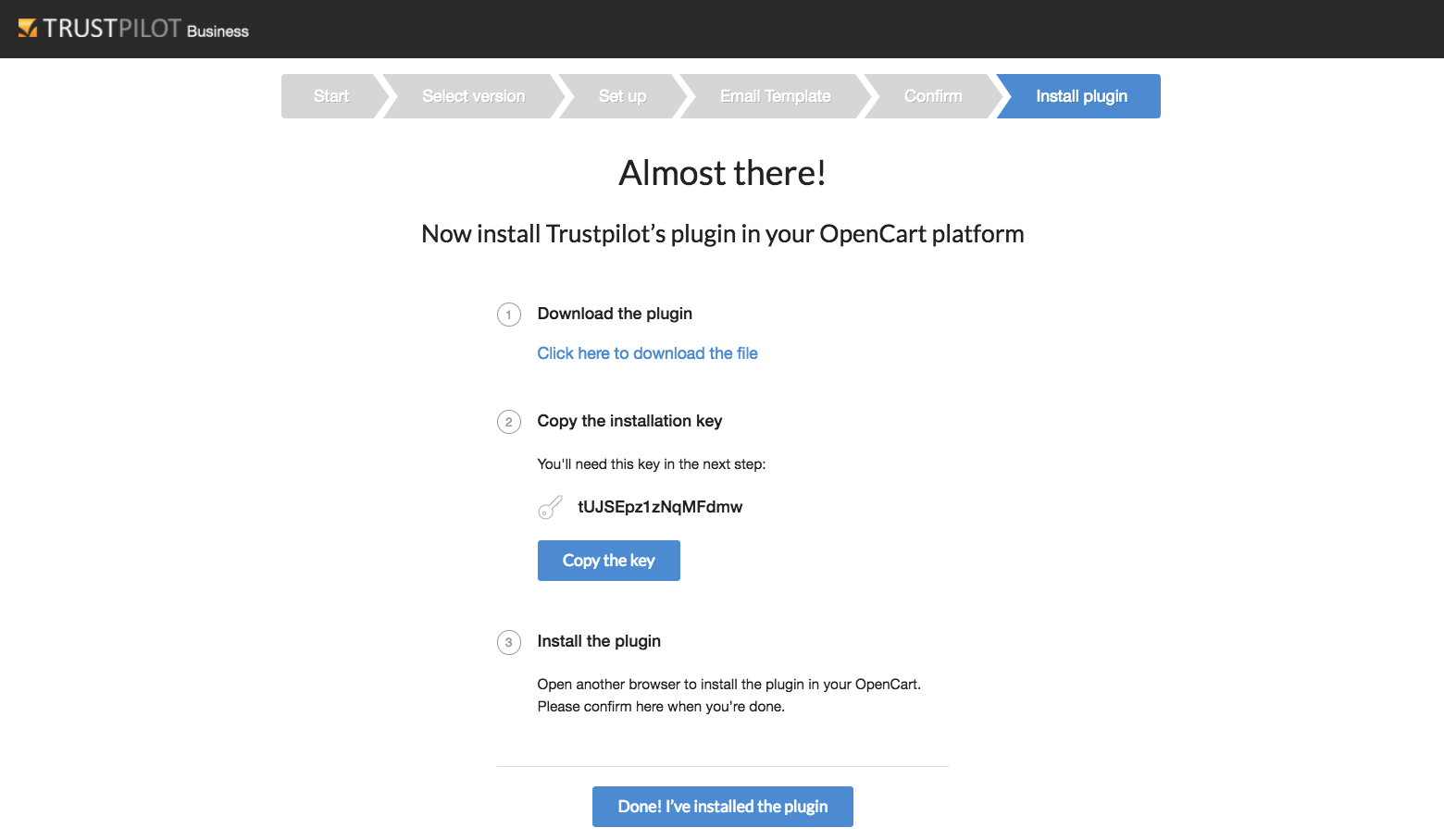Click the Copy the key button
The height and width of the screenshot is (840, 1444).
pyautogui.click(x=609, y=561)
